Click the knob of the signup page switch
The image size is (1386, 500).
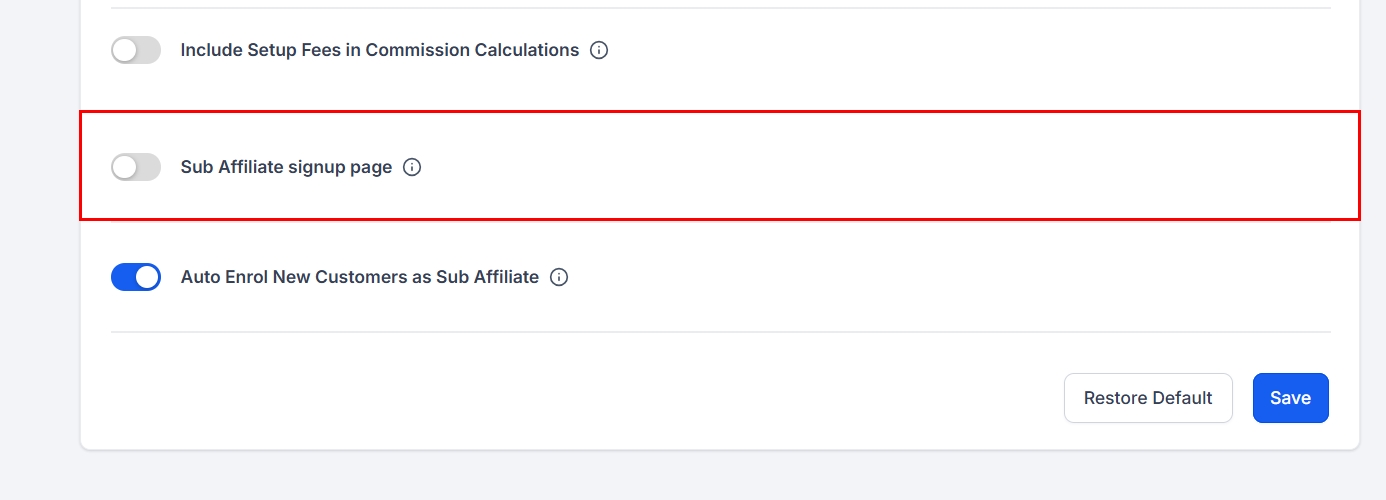click(125, 167)
